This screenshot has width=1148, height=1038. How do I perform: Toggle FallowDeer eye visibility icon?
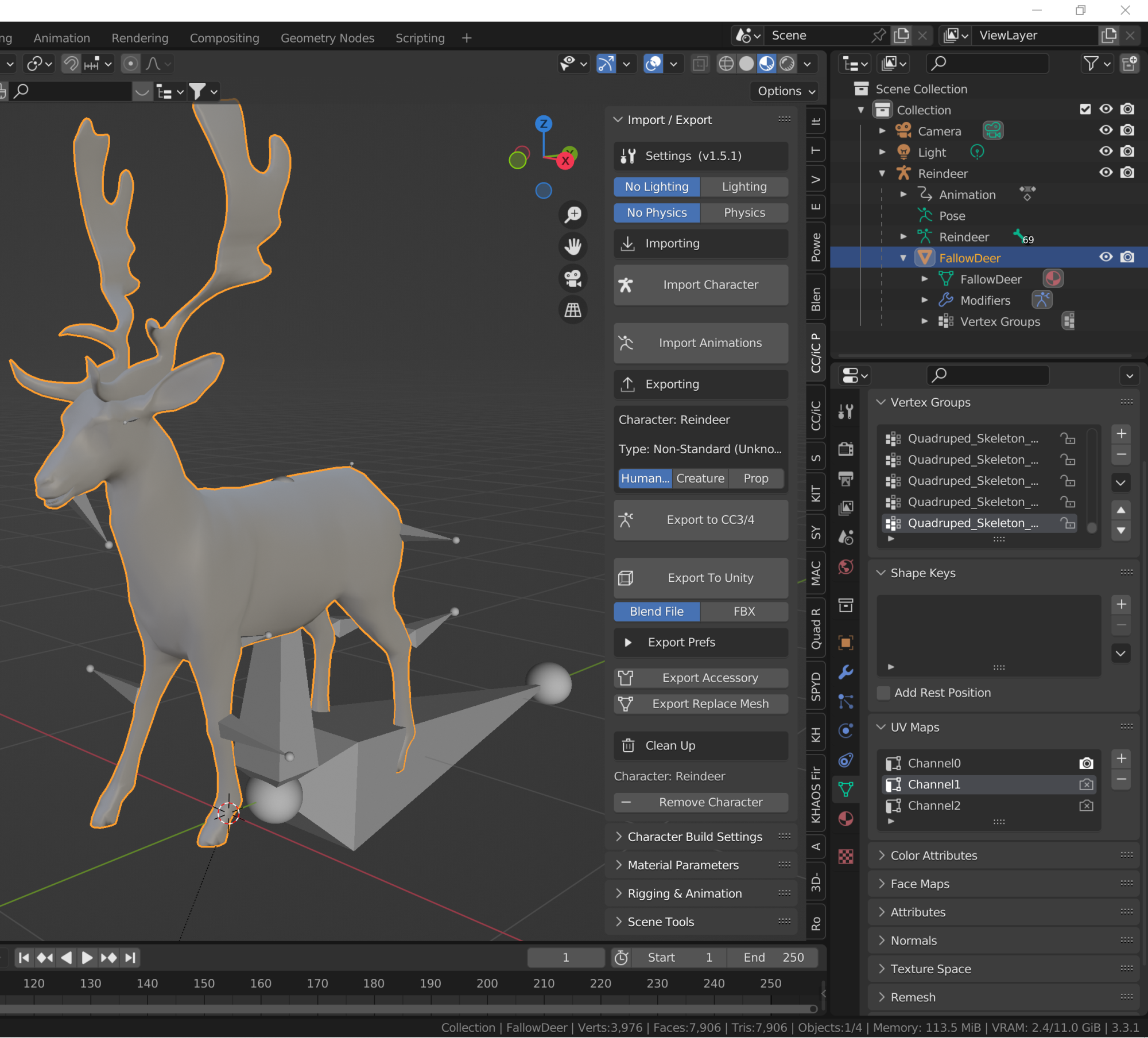[x=1106, y=257]
